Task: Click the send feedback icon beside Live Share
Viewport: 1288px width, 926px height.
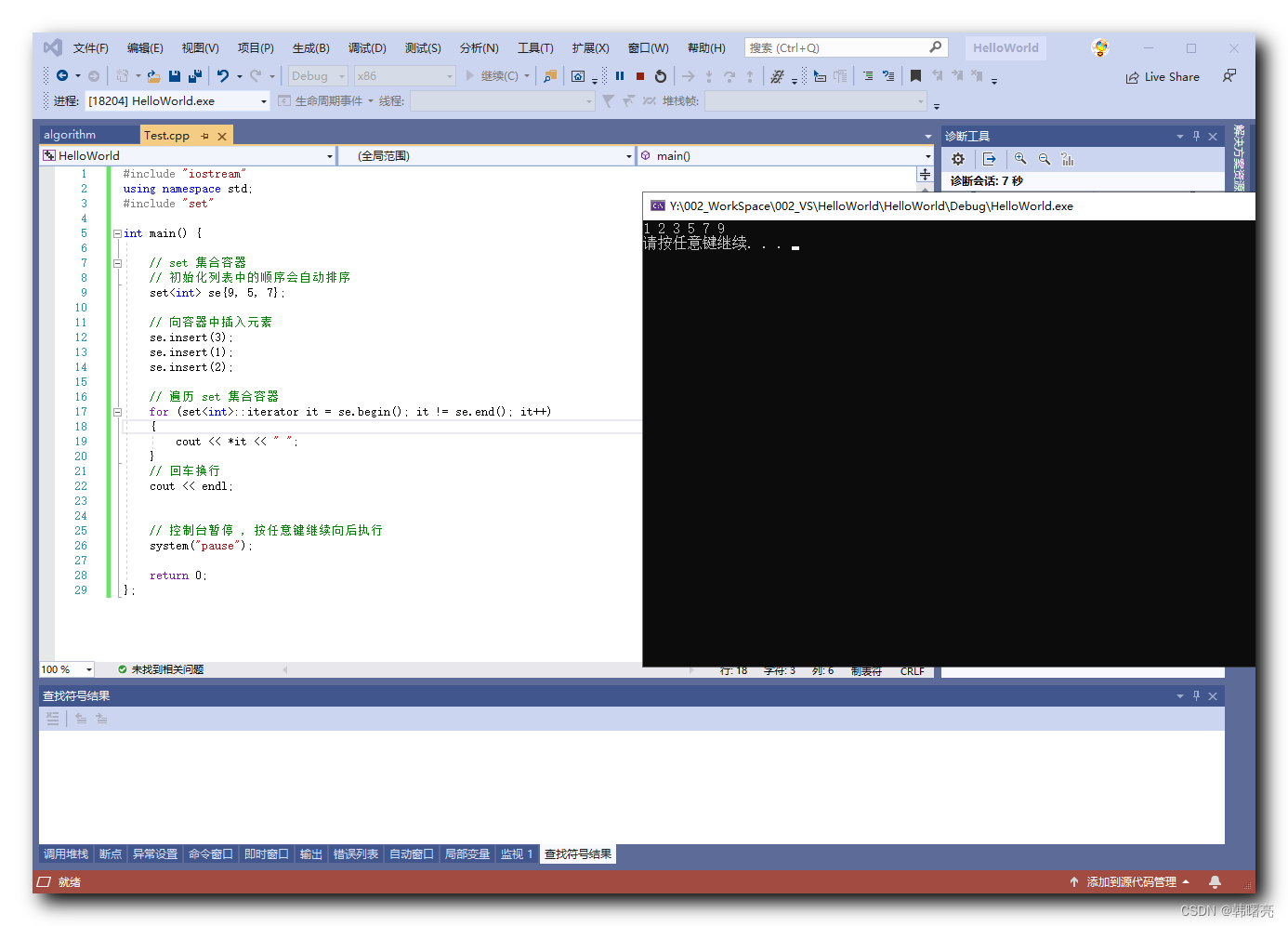Action: [1229, 76]
